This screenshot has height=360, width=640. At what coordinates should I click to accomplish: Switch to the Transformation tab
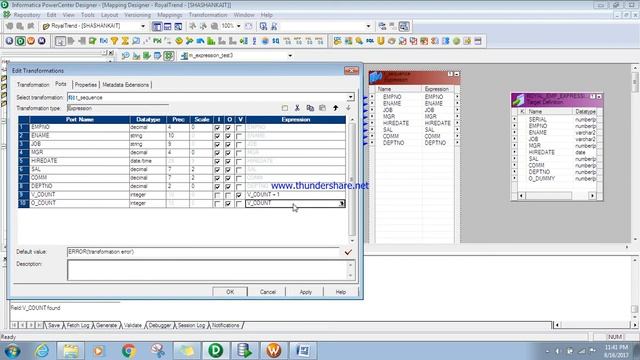tap(33, 84)
